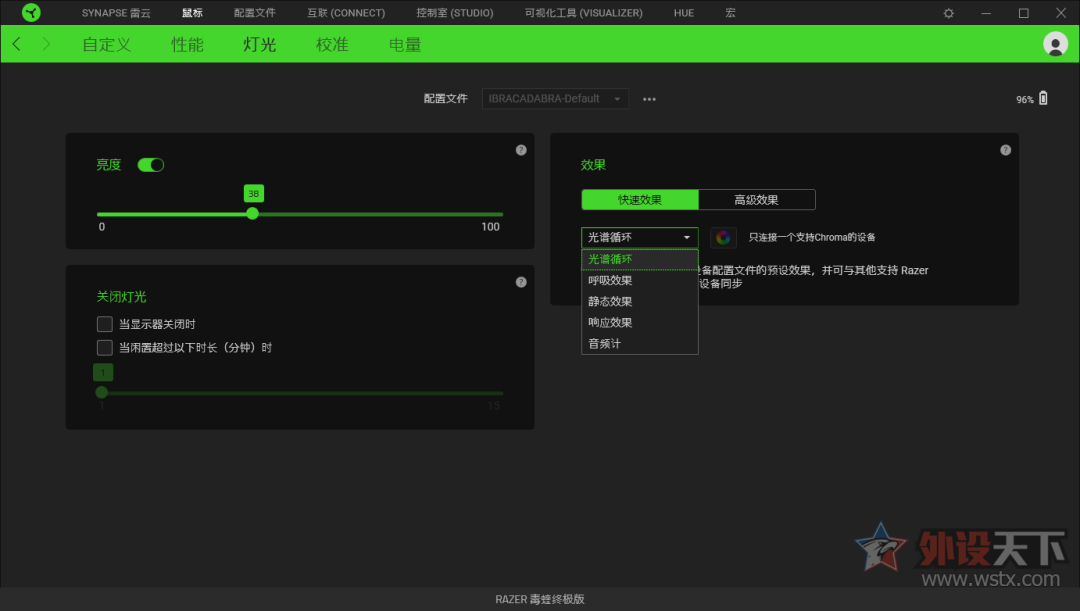Switch to 自定义 tab

(107, 45)
